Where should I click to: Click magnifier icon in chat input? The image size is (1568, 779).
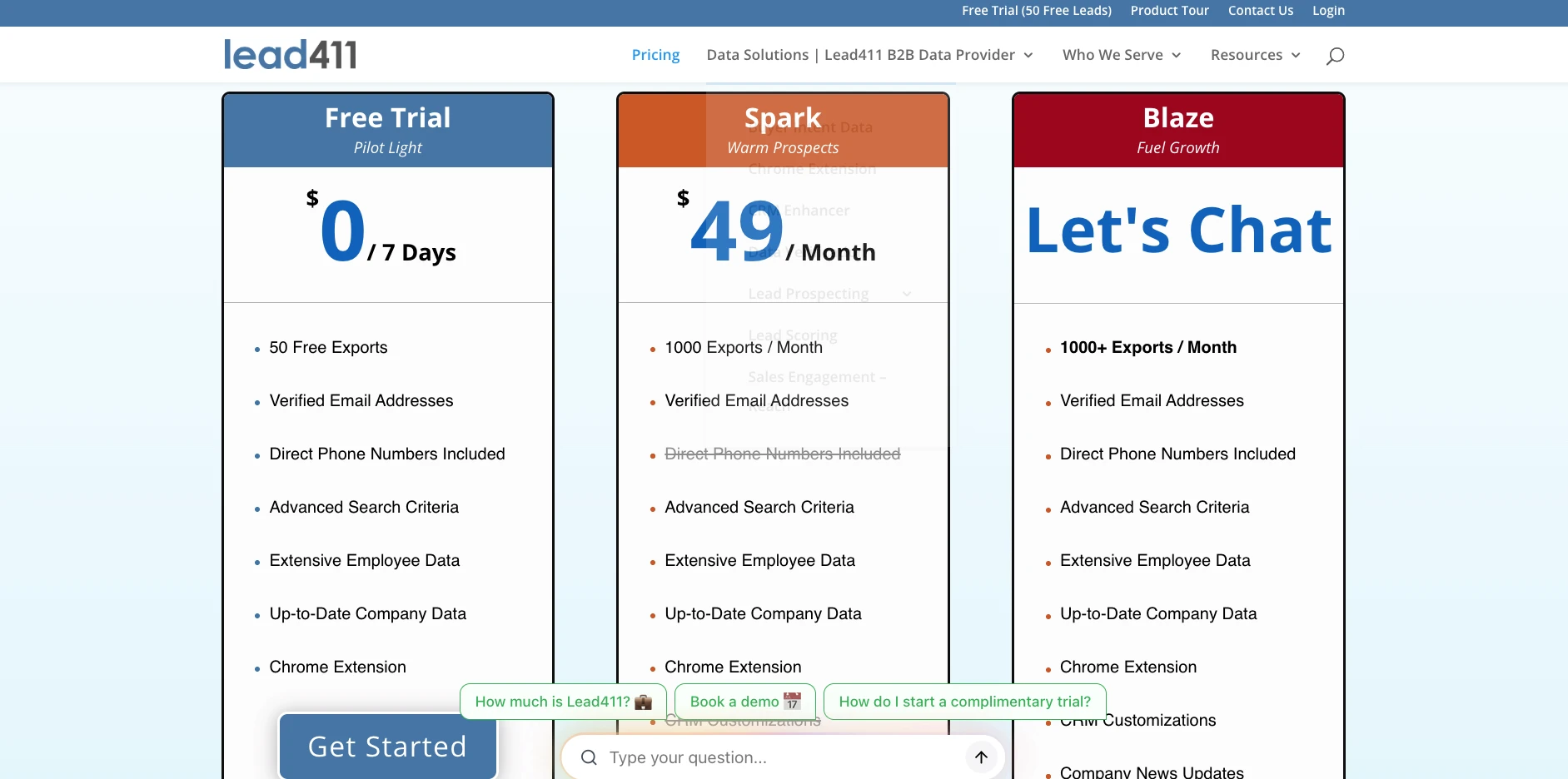[589, 757]
